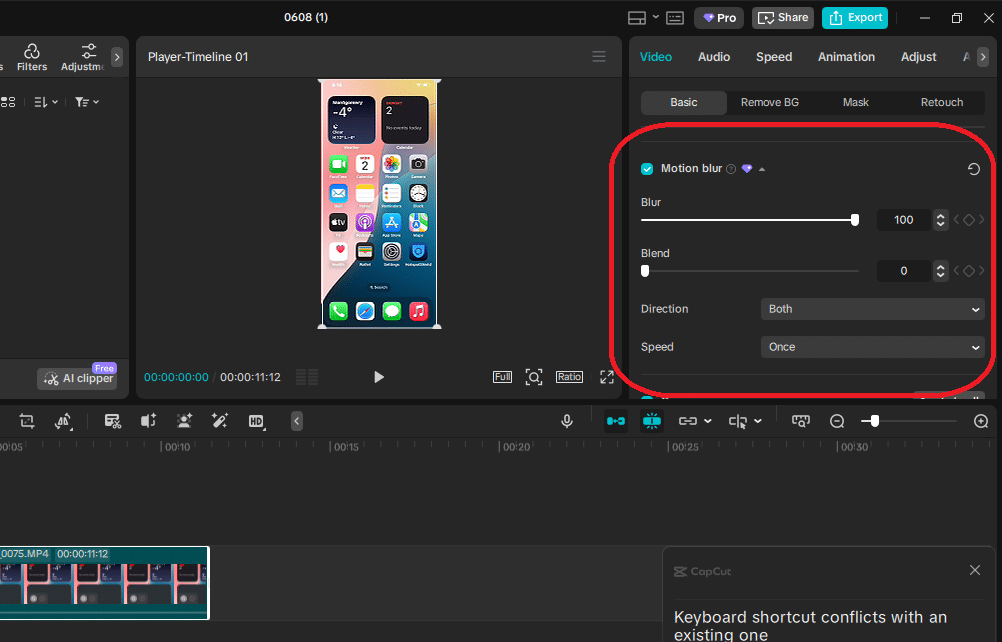Open the Speed dropdown set to Once
1002x642 pixels.
pos(872,348)
